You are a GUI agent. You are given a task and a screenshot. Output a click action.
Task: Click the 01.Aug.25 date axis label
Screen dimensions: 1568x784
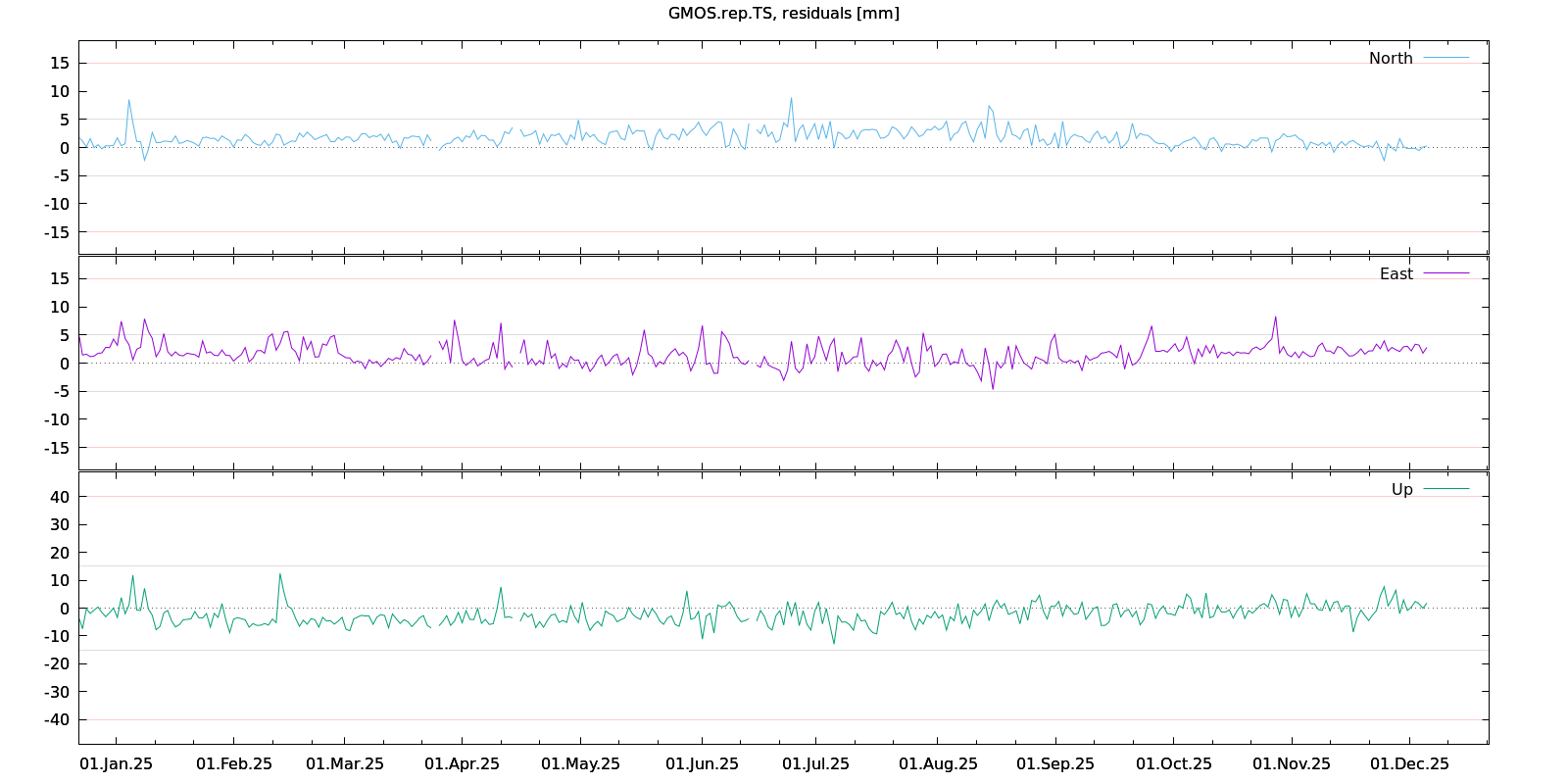point(938,764)
